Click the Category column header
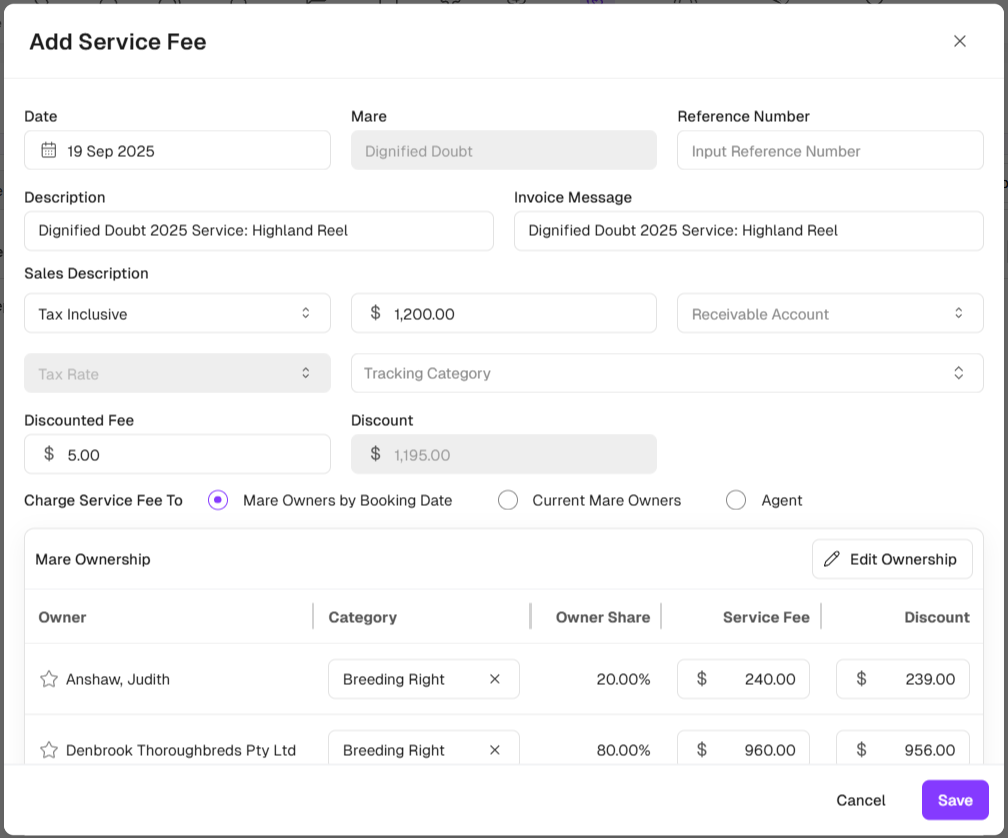Viewport: 1008px width, 838px height. click(362, 617)
